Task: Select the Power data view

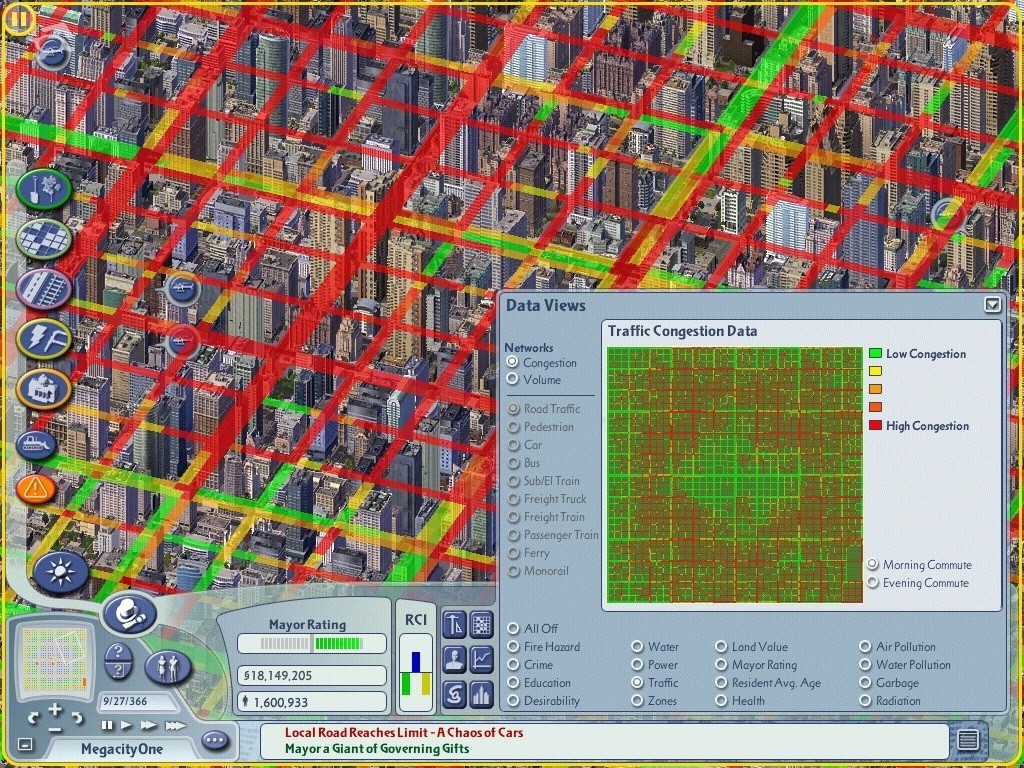Action: point(637,665)
